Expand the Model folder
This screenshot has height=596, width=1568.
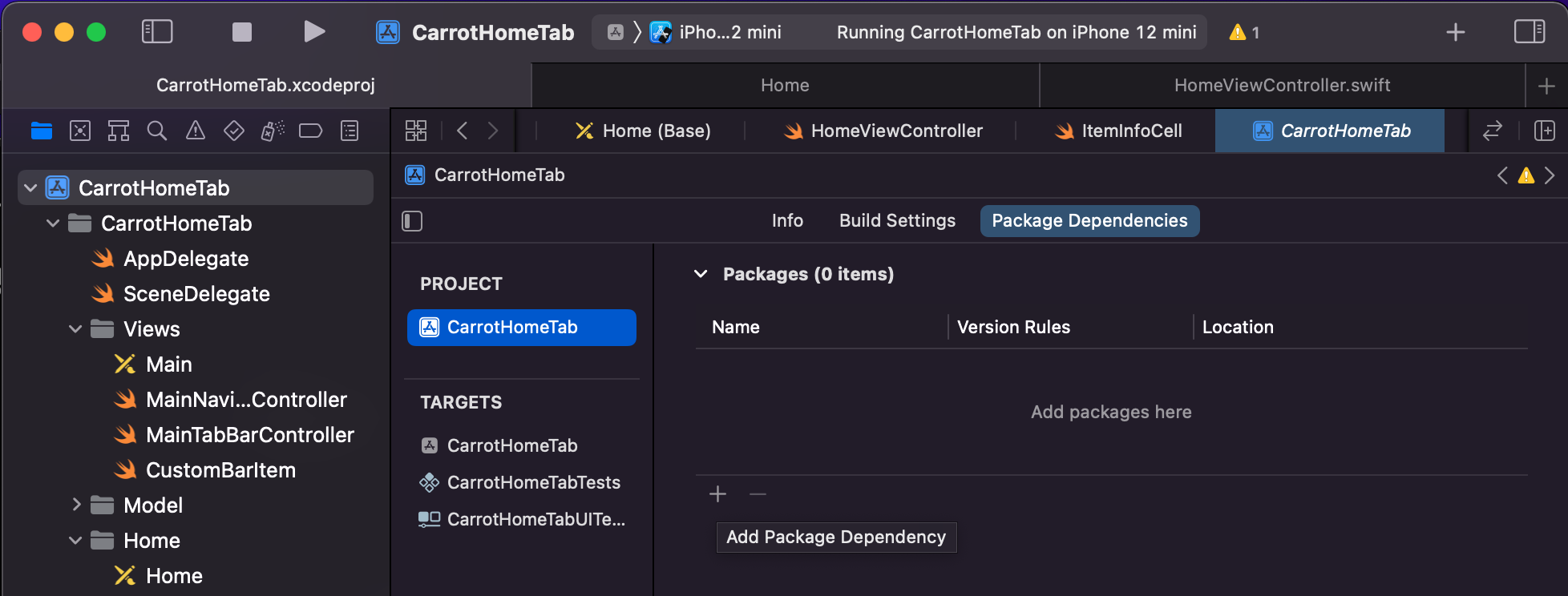click(x=75, y=505)
